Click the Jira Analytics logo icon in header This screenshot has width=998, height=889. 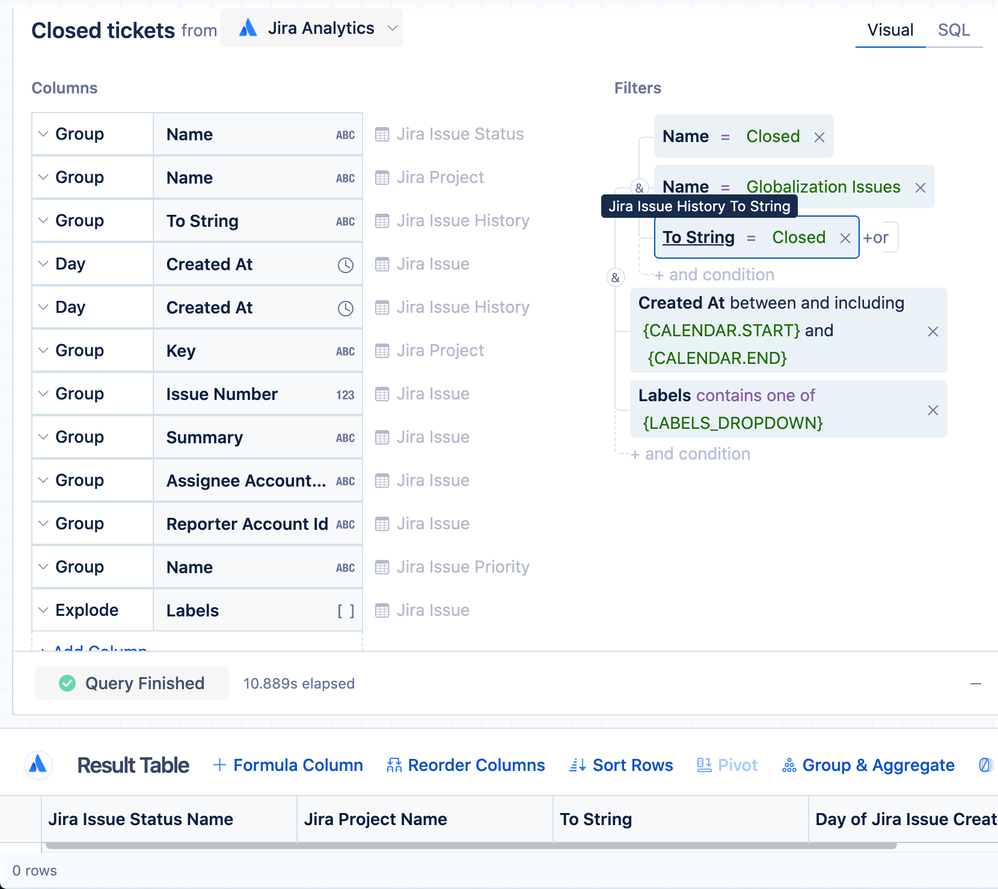click(248, 28)
